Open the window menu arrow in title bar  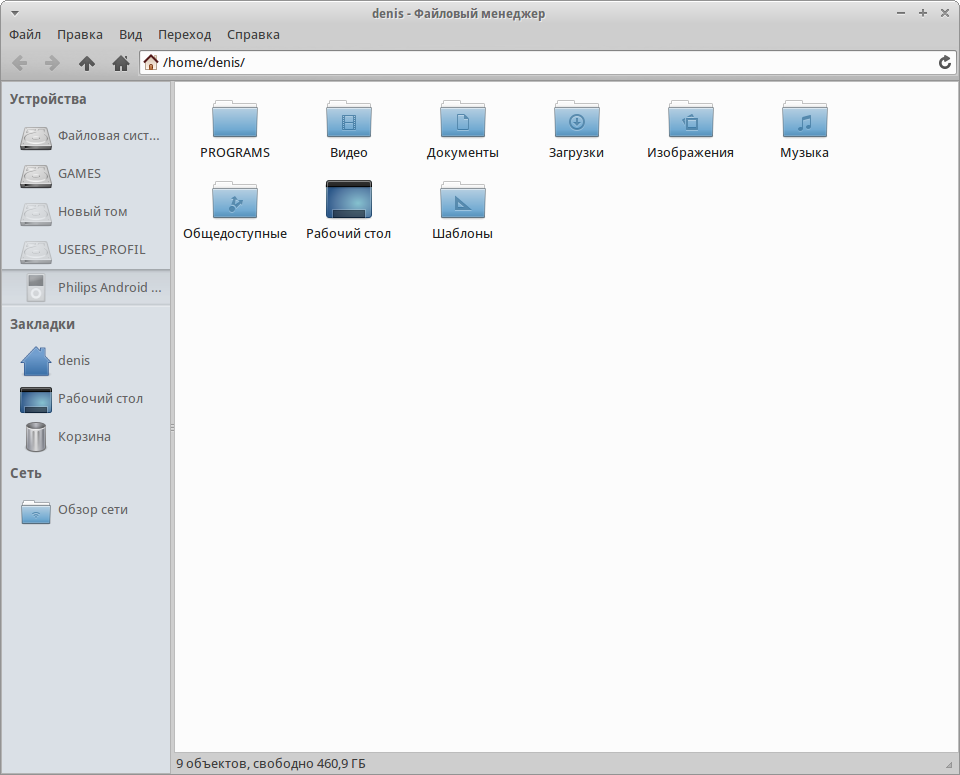tap(15, 12)
